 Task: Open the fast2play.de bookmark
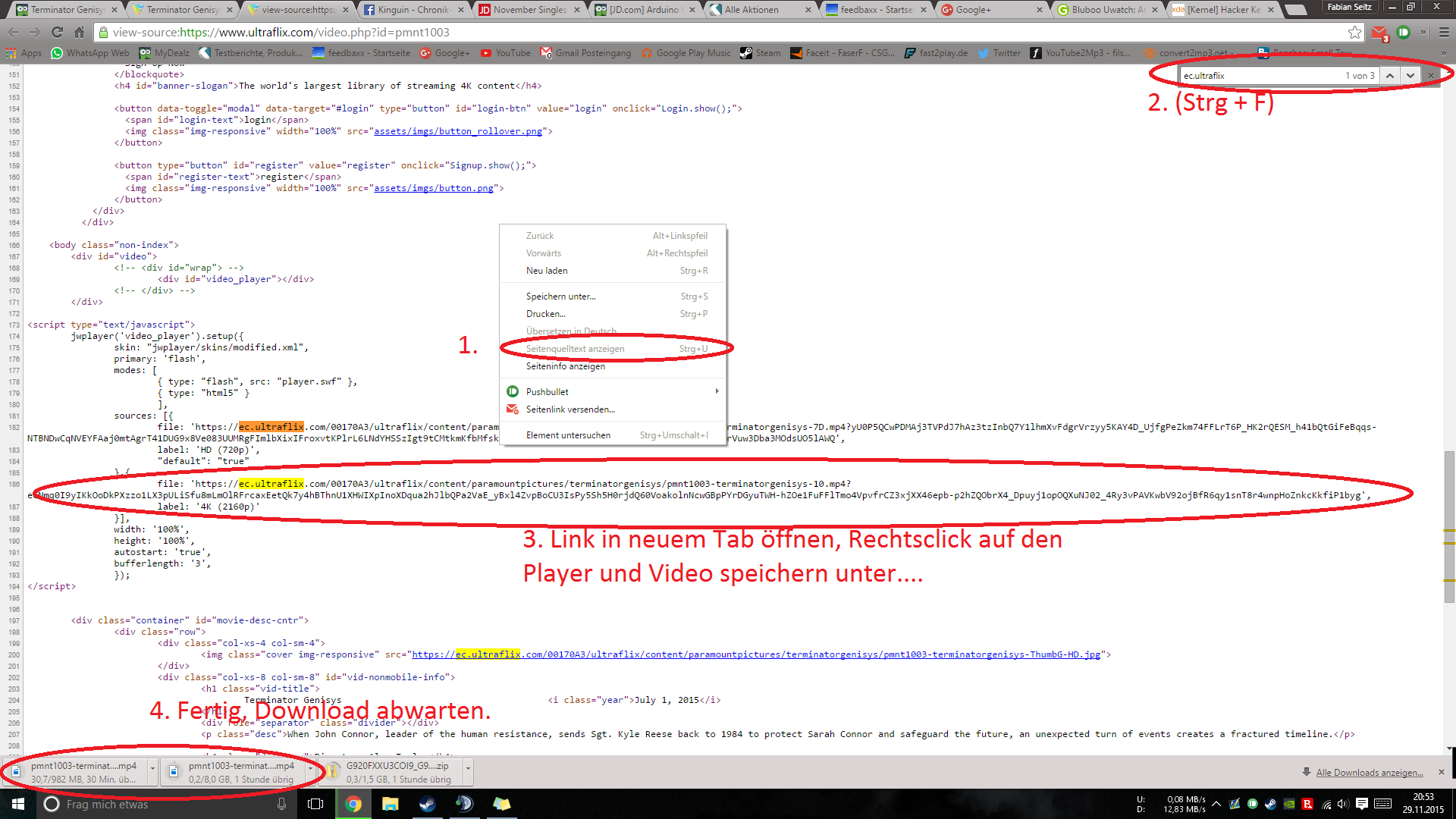936,53
